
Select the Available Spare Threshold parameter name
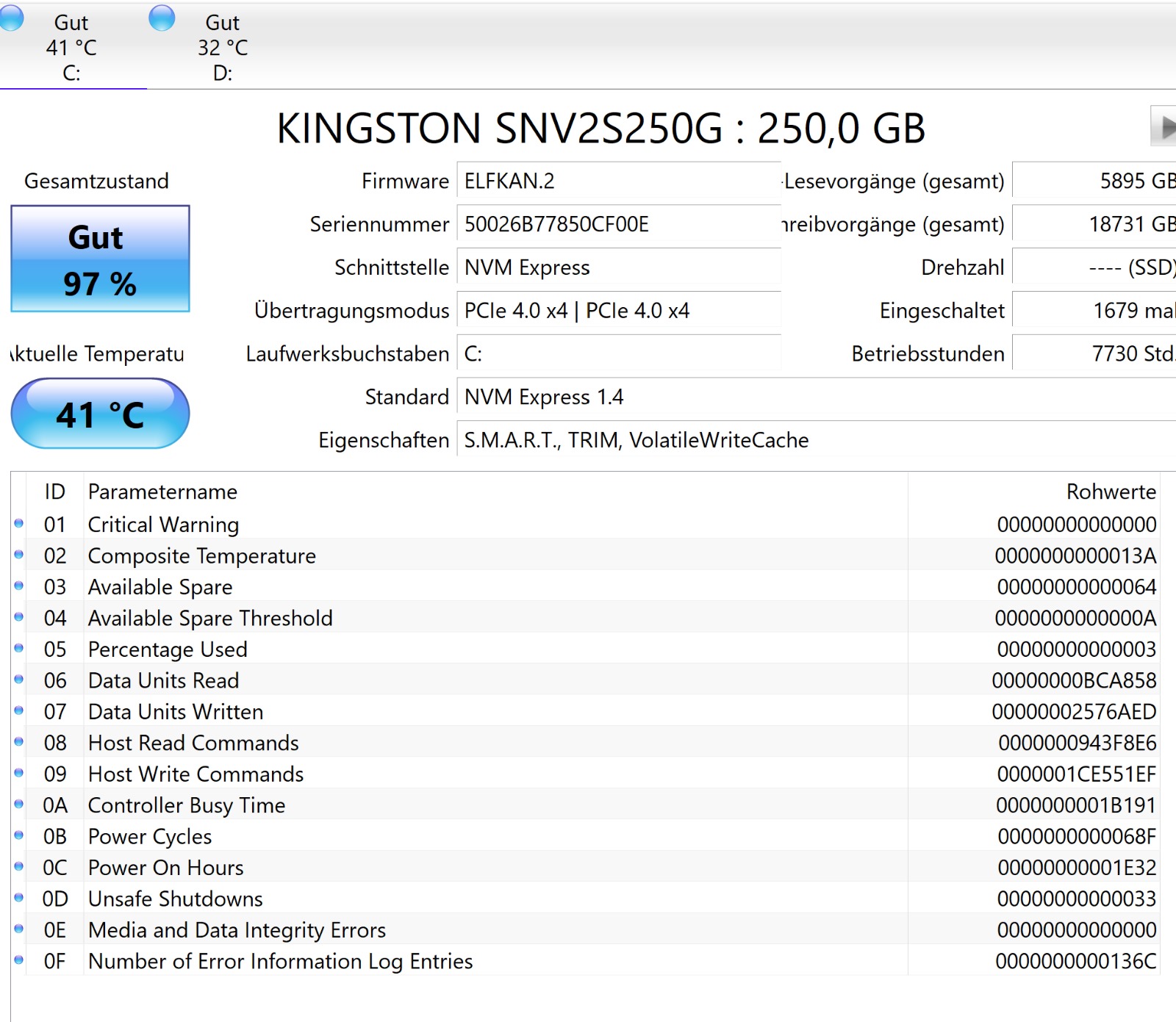210,619
